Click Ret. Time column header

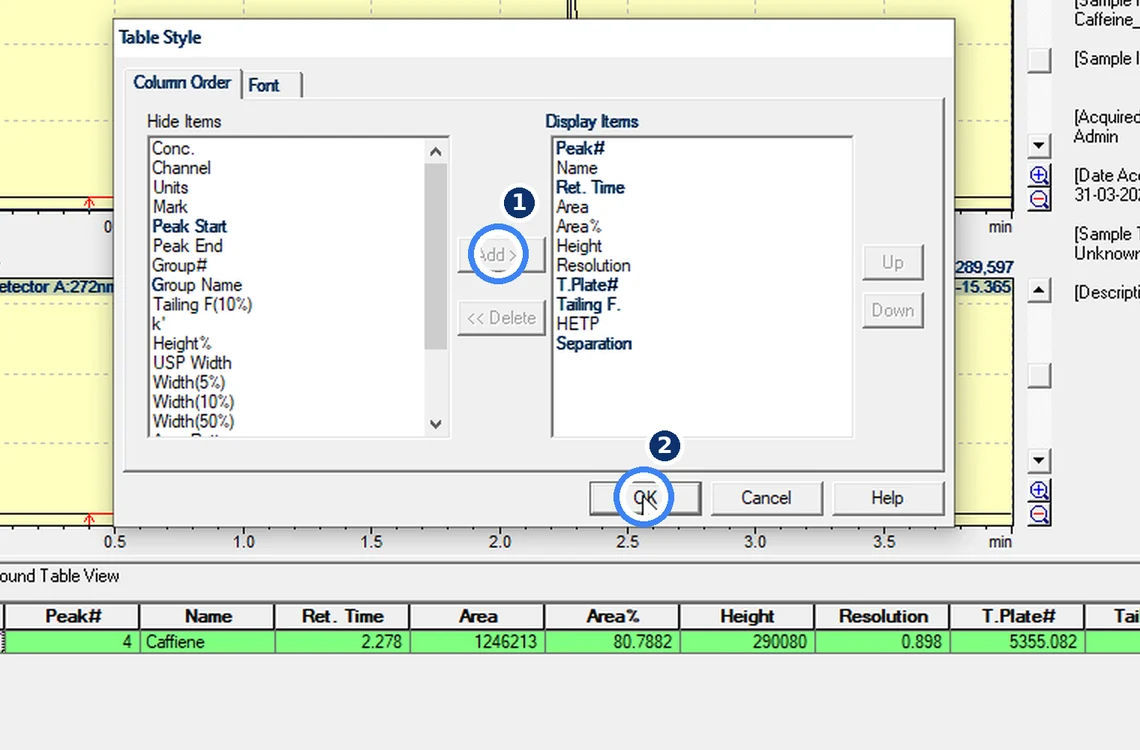tap(342, 616)
